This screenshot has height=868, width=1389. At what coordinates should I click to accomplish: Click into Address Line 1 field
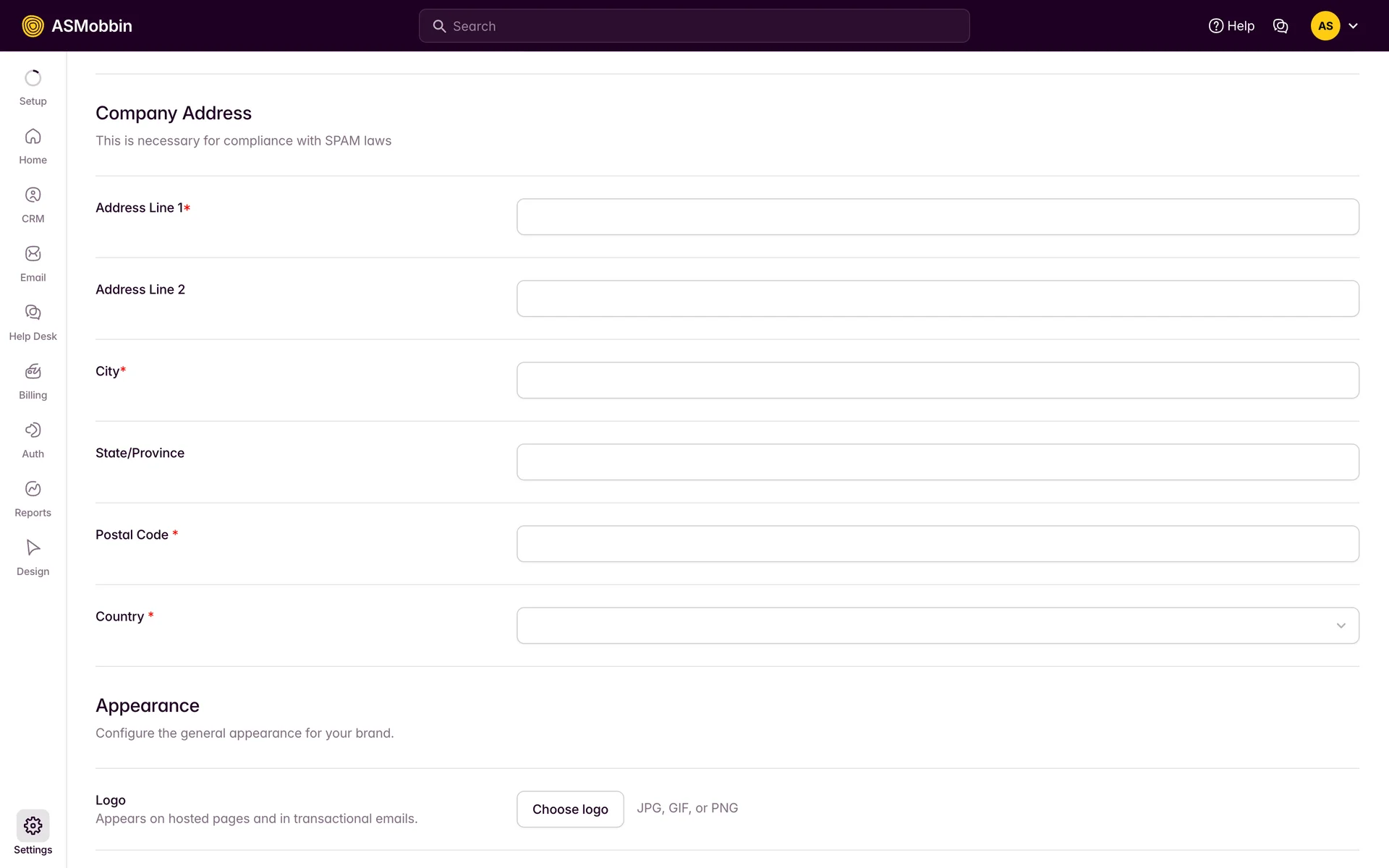click(938, 217)
